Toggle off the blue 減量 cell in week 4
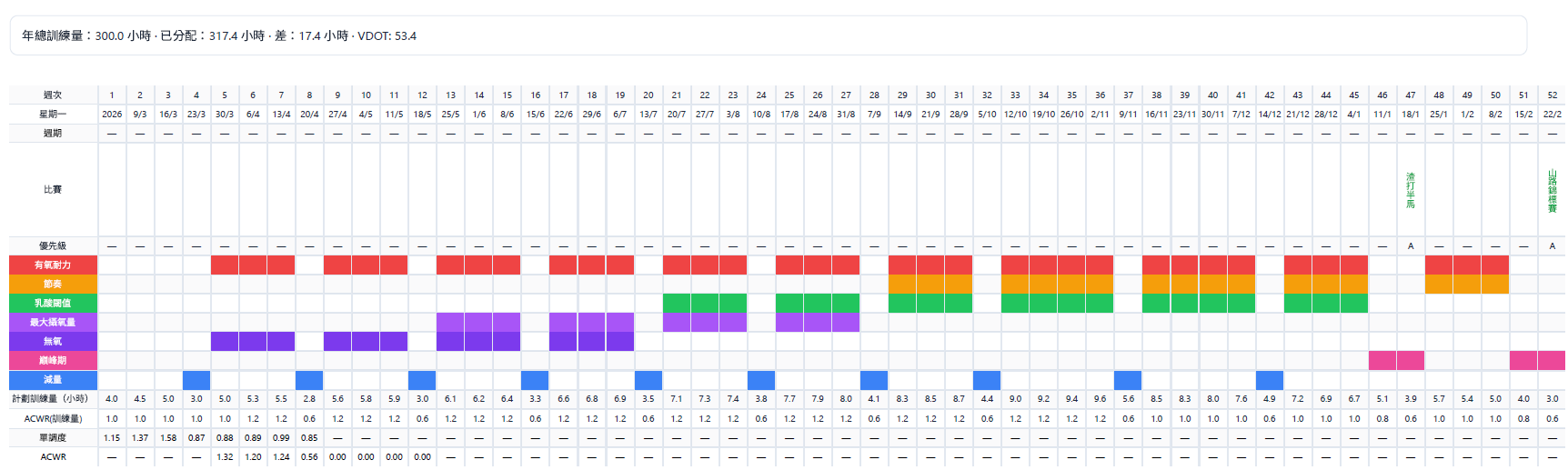This screenshot has height=470, width=1568. (196, 379)
